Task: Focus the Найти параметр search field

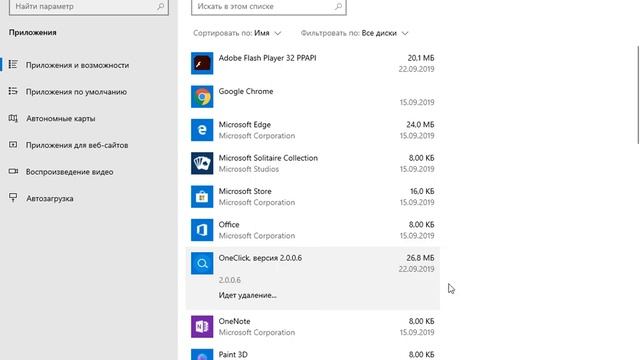Action: [89, 7]
